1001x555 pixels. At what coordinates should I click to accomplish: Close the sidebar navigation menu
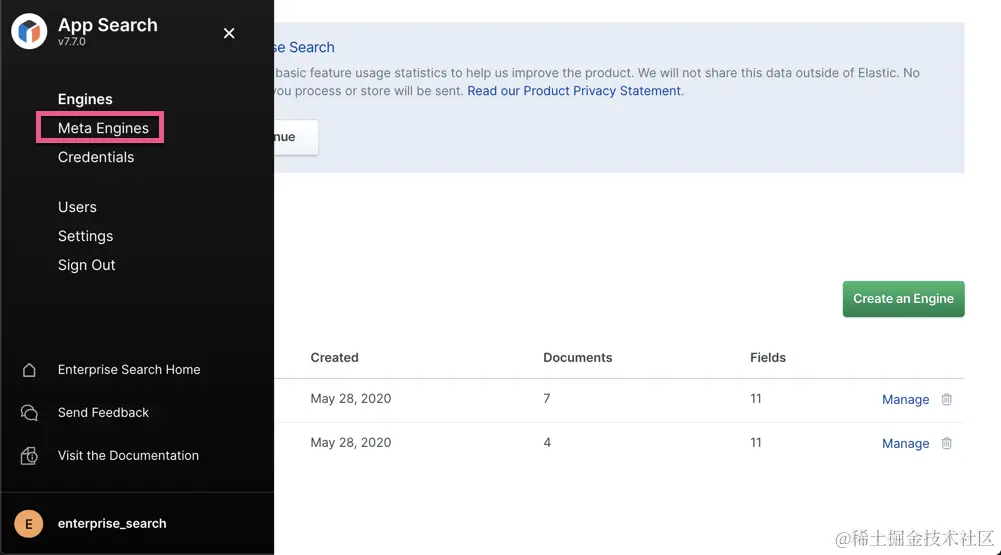[x=229, y=33]
